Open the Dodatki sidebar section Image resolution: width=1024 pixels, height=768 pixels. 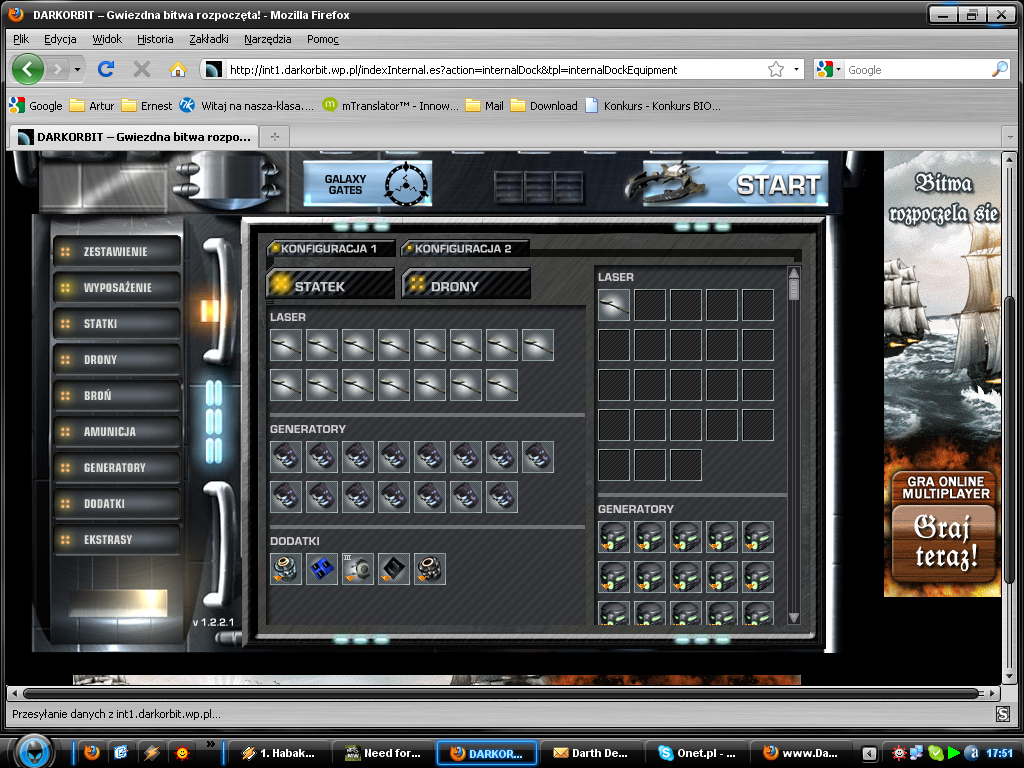(116, 504)
